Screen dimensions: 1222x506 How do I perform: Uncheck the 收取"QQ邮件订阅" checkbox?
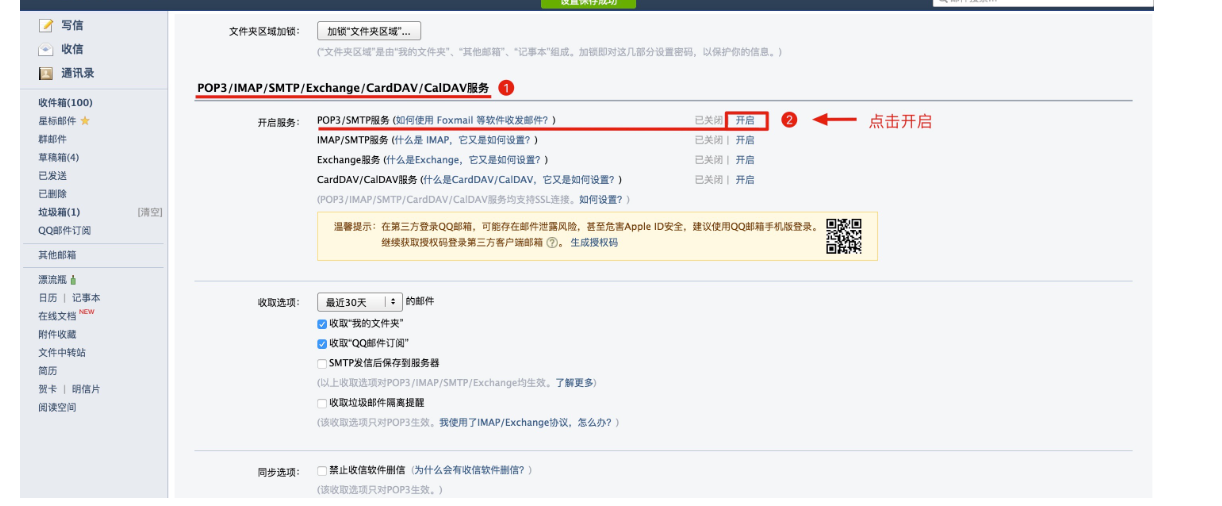point(322,343)
